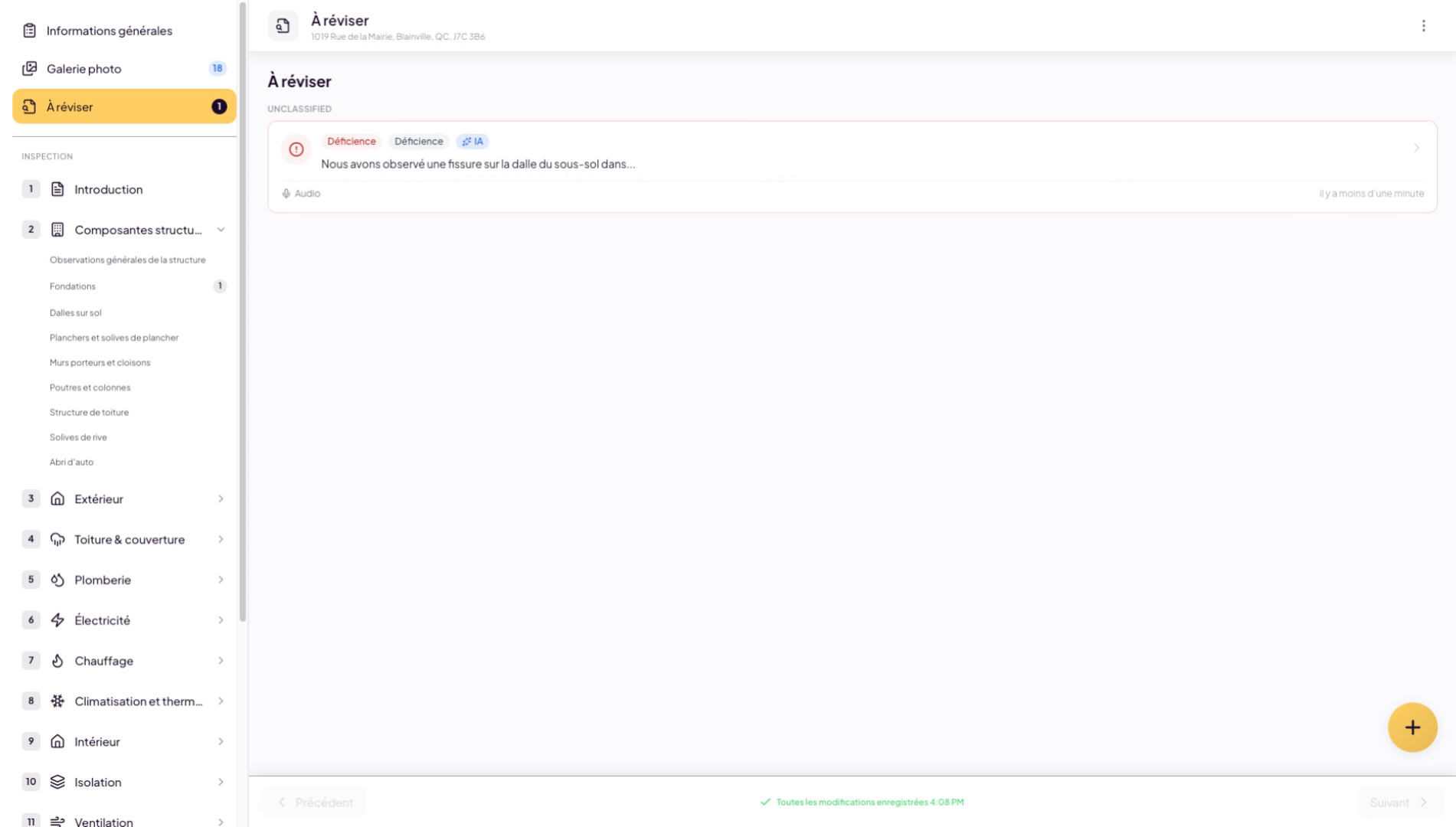Collapse the Composantes structurales section

221,230
